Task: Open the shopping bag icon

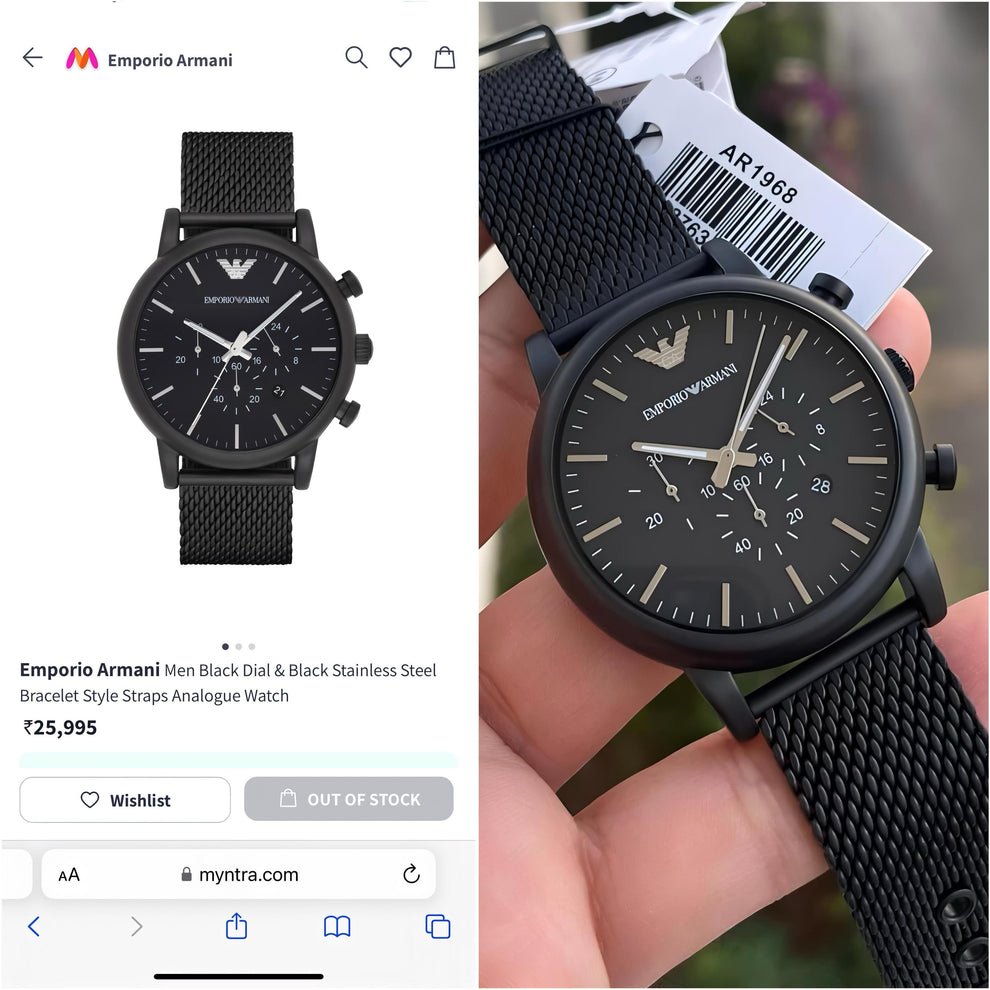Action: (x=444, y=57)
